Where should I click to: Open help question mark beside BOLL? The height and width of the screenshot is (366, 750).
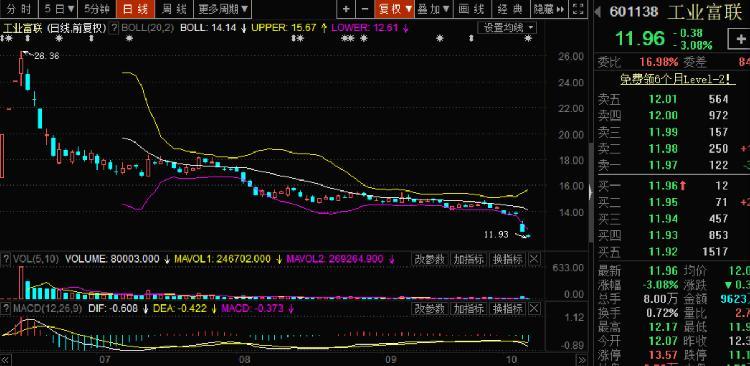coord(114,28)
